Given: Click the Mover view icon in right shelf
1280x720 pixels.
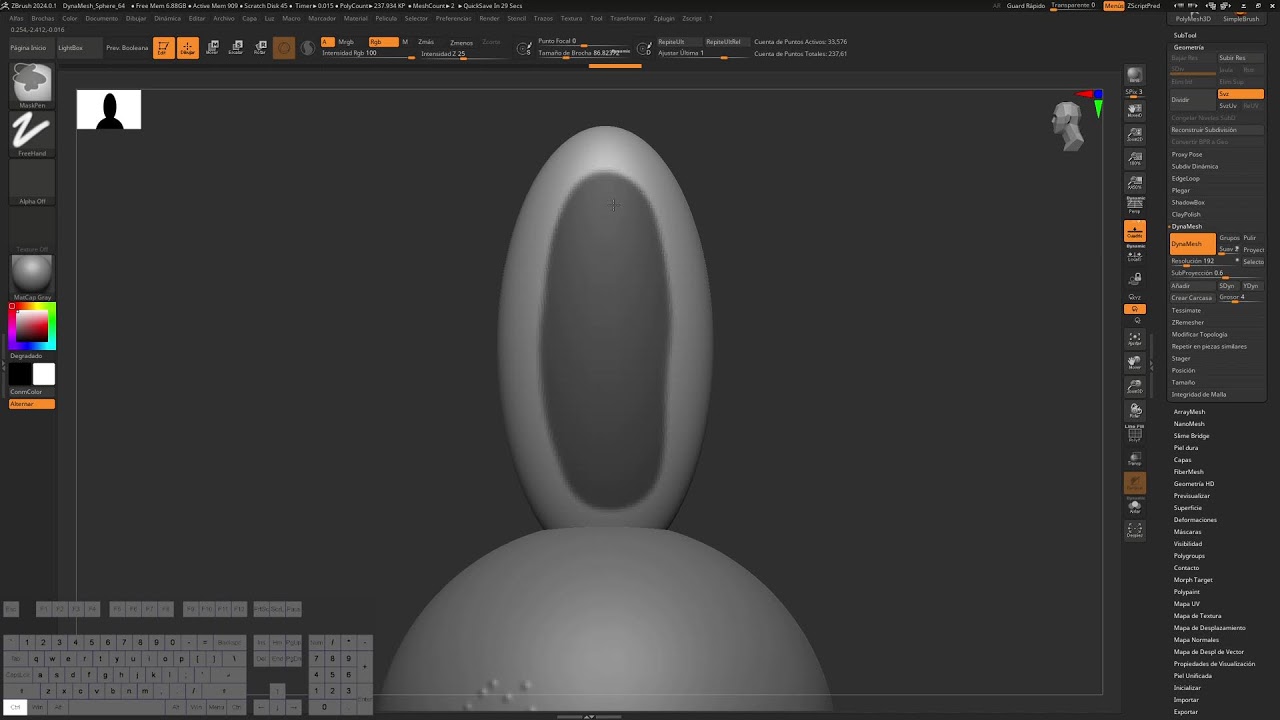Looking at the screenshot, I should click(1134, 361).
